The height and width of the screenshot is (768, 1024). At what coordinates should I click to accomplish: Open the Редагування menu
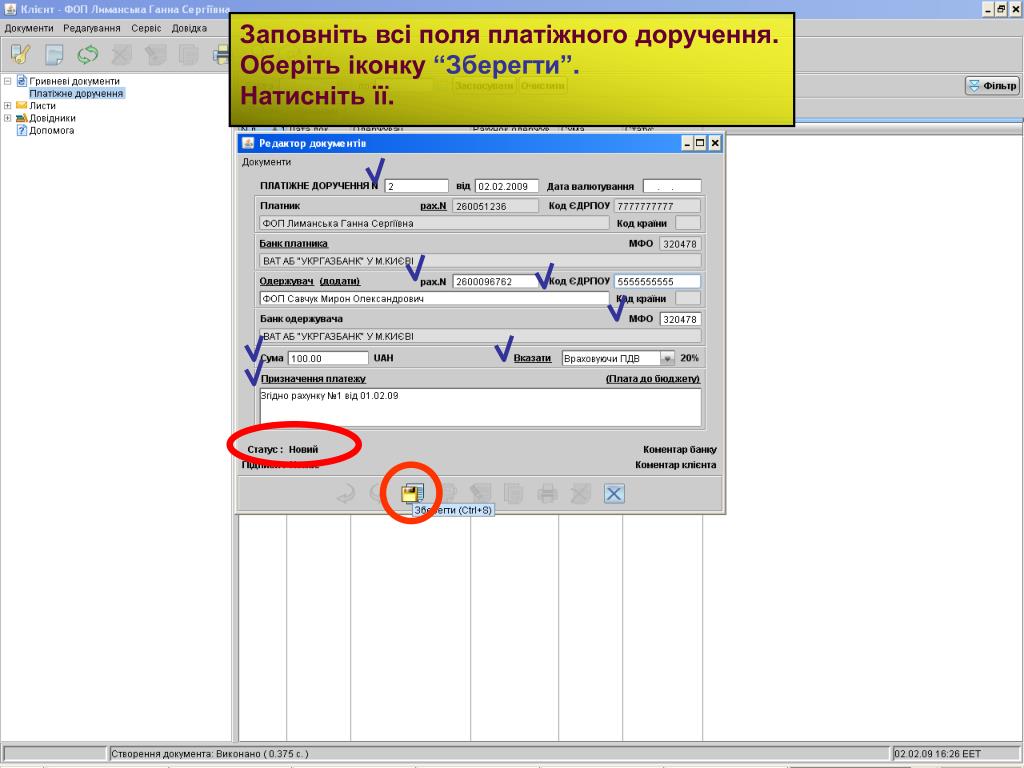coord(91,28)
